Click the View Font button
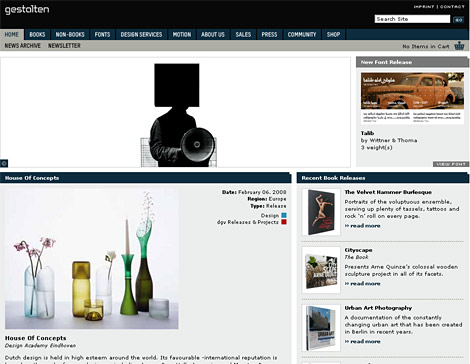The height and width of the screenshot is (364, 470). [451, 164]
